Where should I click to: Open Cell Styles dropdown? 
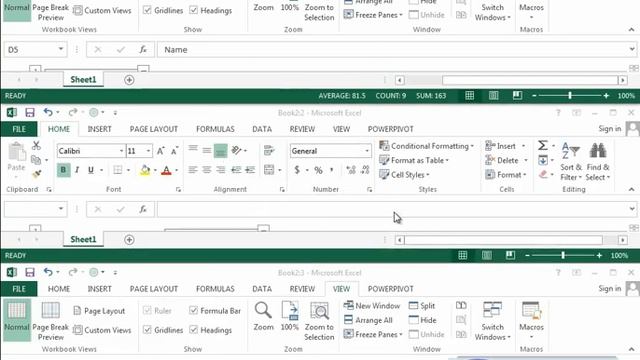click(404, 175)
